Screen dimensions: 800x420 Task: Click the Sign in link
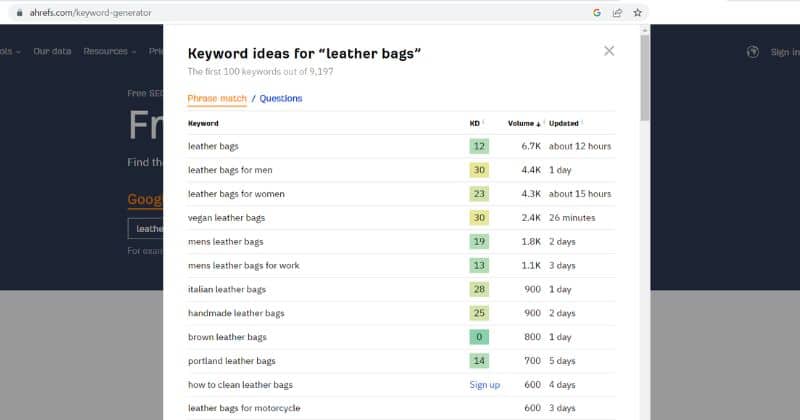click(x=785, y=52)
